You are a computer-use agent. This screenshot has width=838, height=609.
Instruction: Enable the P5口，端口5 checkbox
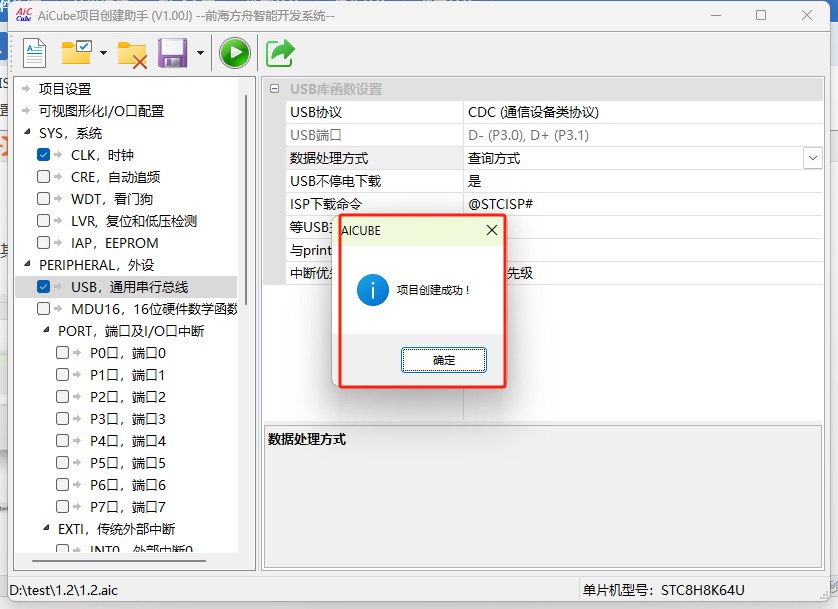click(x=63, y=462)
